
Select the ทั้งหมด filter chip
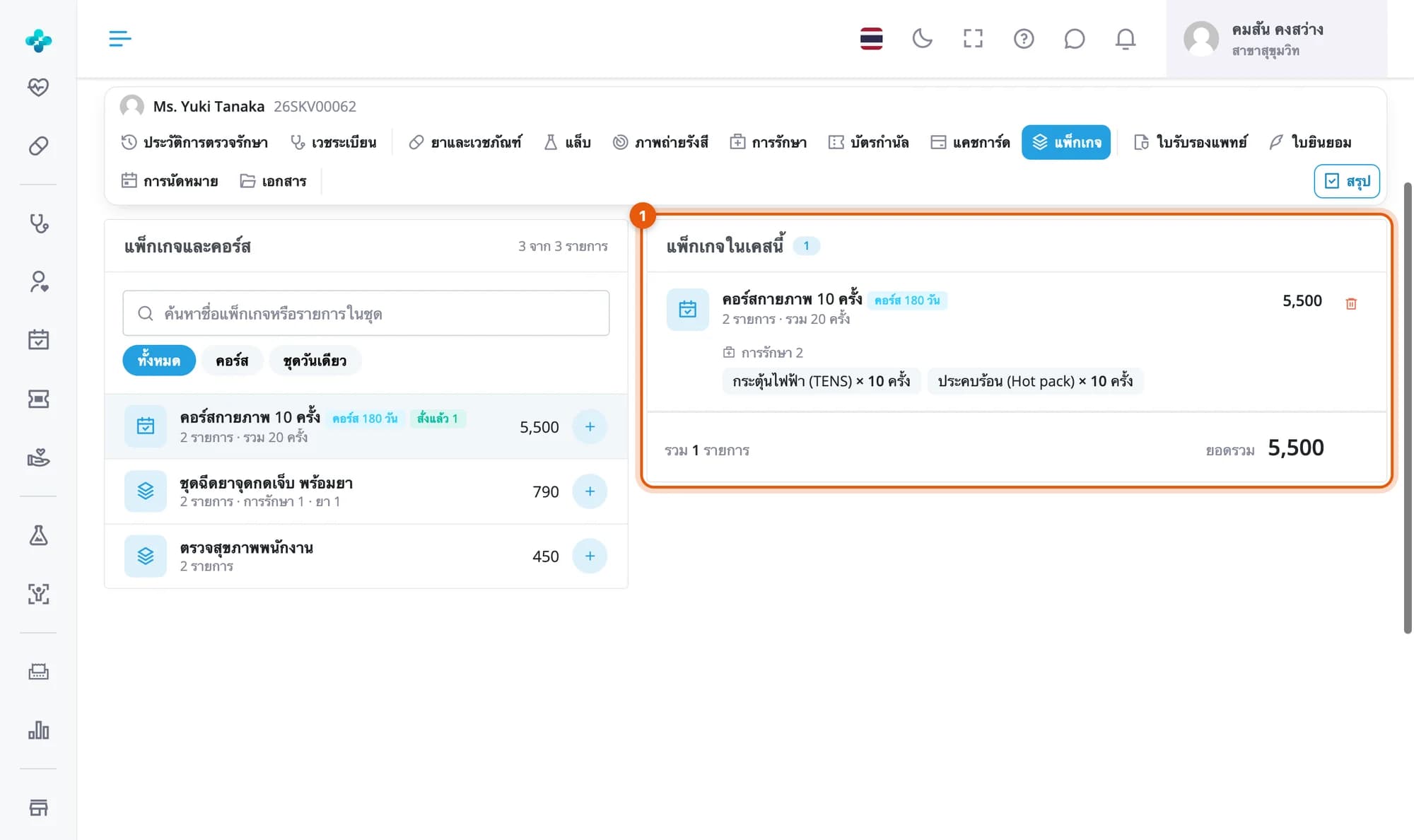tap(159, 361)
